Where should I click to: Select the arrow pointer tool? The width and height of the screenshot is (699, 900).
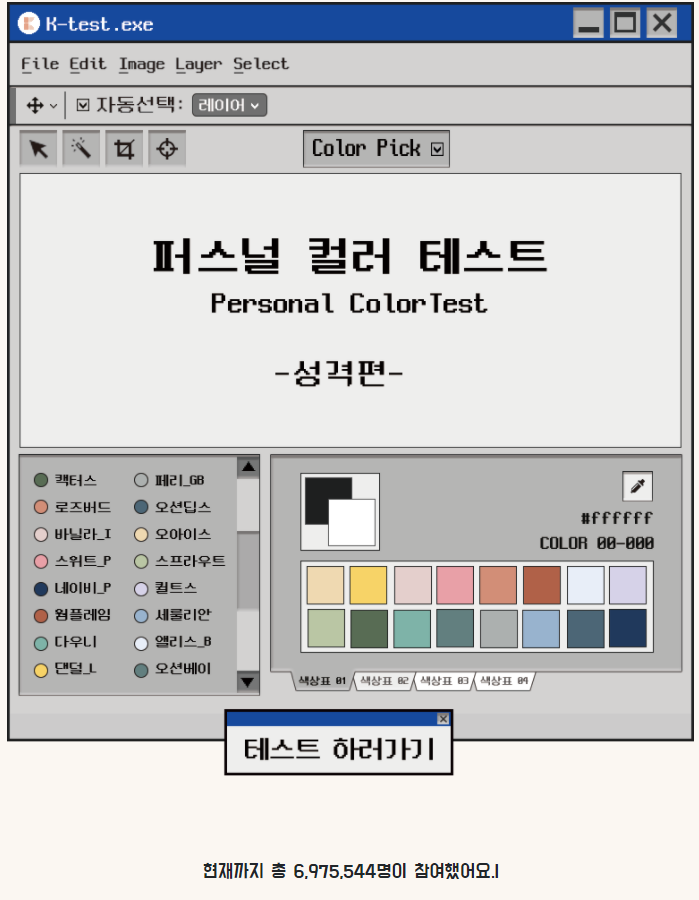pos(38,149)
